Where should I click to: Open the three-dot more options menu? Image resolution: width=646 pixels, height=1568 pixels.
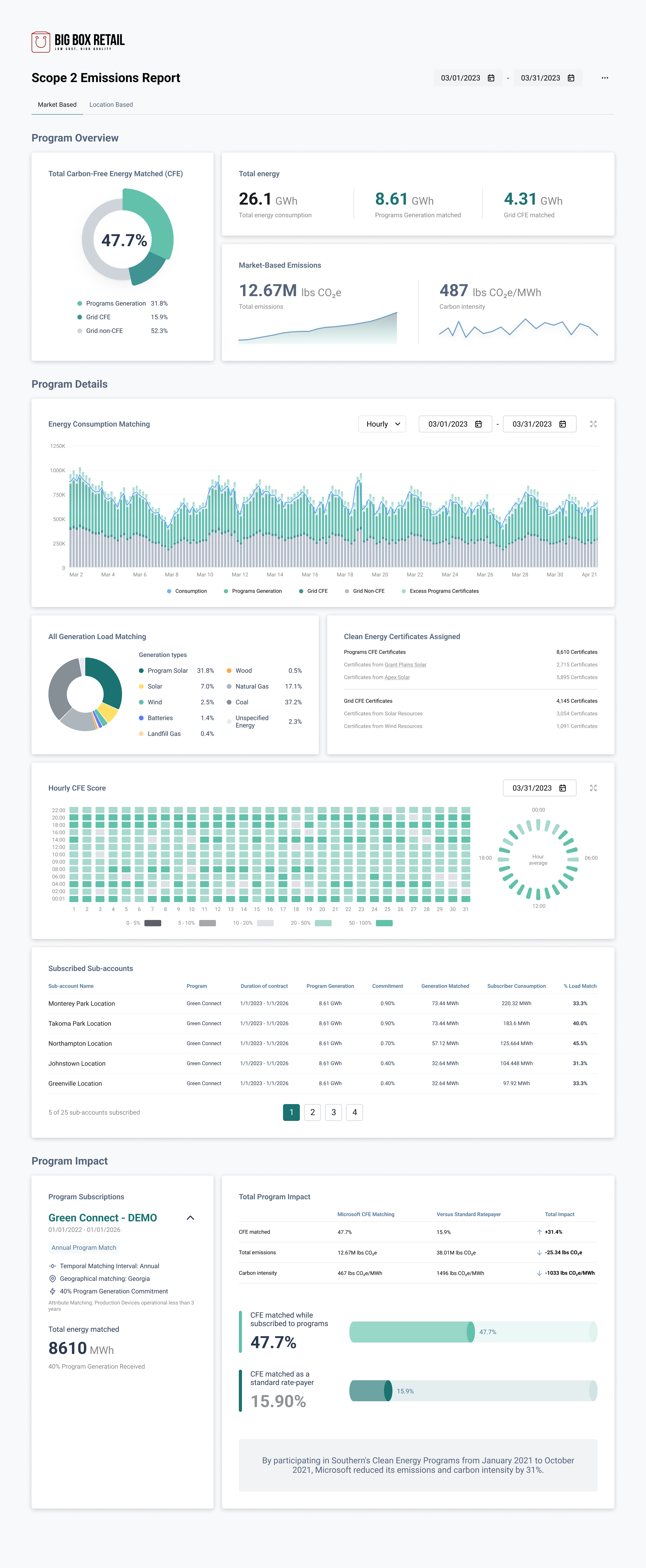coord(605,78)
